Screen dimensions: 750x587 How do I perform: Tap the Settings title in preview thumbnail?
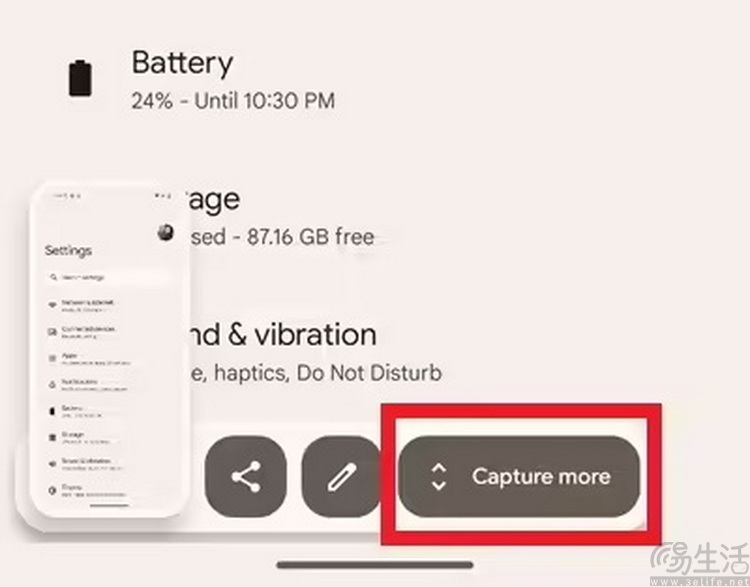[x=68, y=251]
